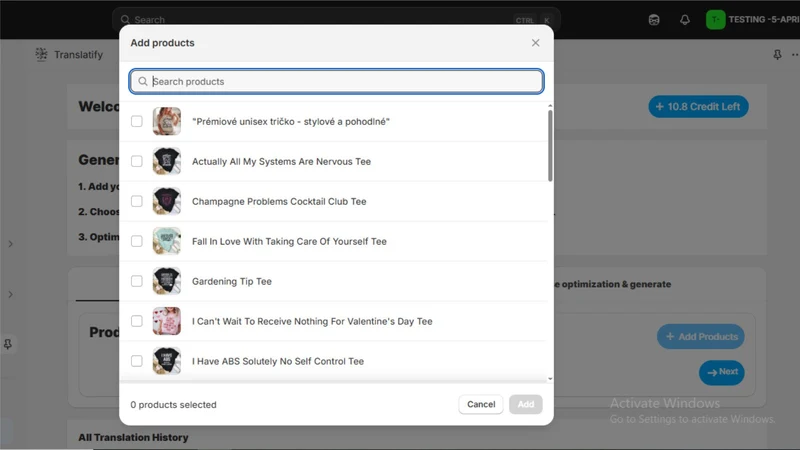
Task: Check Champagne Problems Cocktail Club Tee
Action: tap(137, 201)
